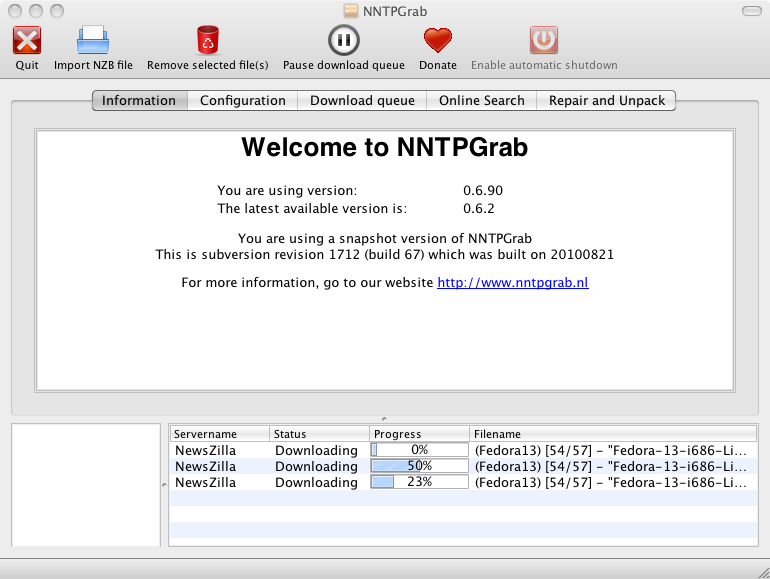Open the Download queue tab

pos(361,100)
